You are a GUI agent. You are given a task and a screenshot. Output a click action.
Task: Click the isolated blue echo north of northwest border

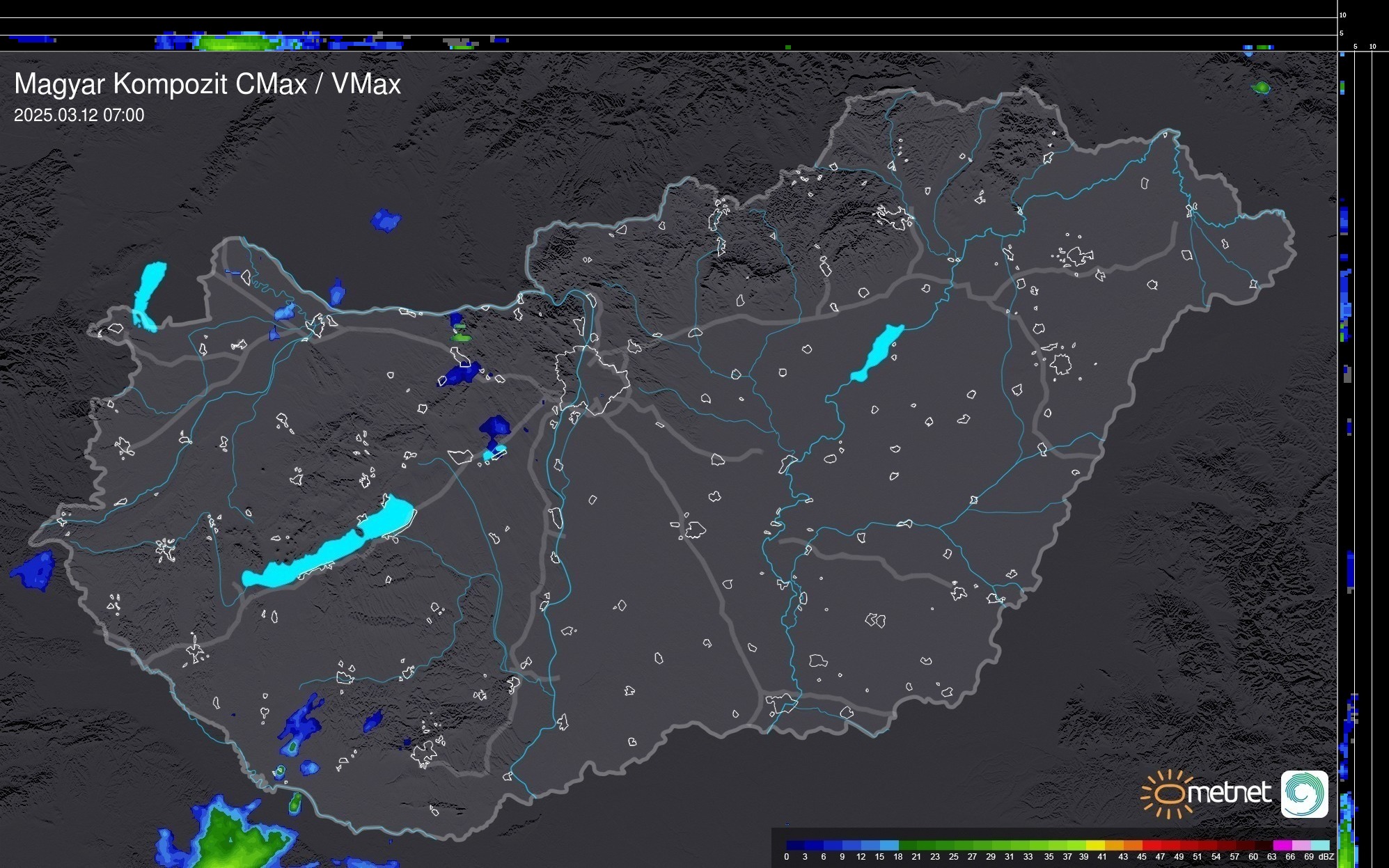pos(385,221)
